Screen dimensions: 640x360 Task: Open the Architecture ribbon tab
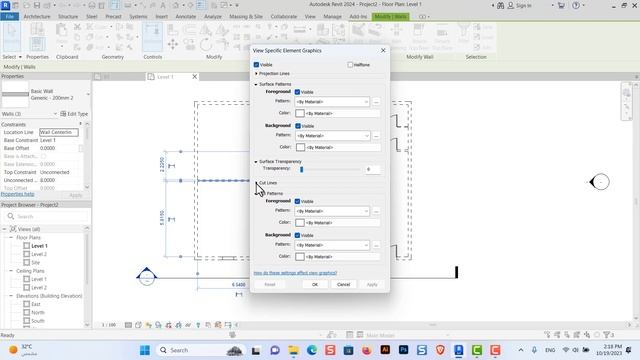(x=37, y=16)
